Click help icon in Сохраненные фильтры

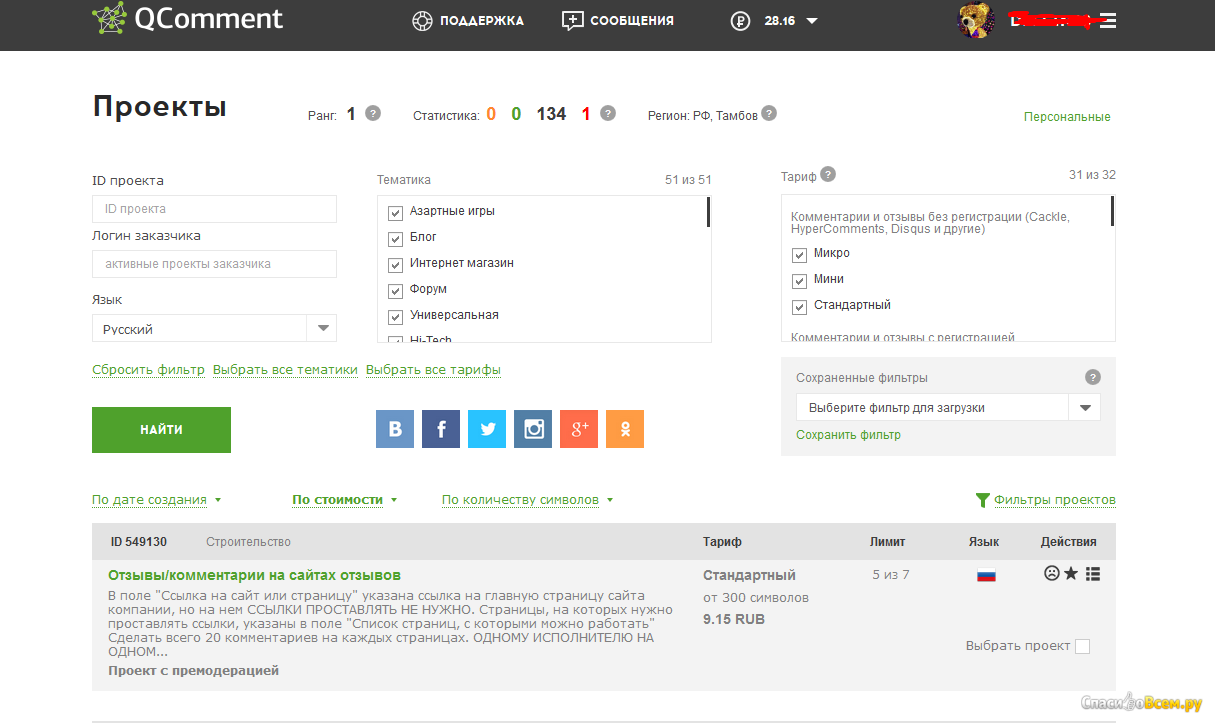[1093, 377]
